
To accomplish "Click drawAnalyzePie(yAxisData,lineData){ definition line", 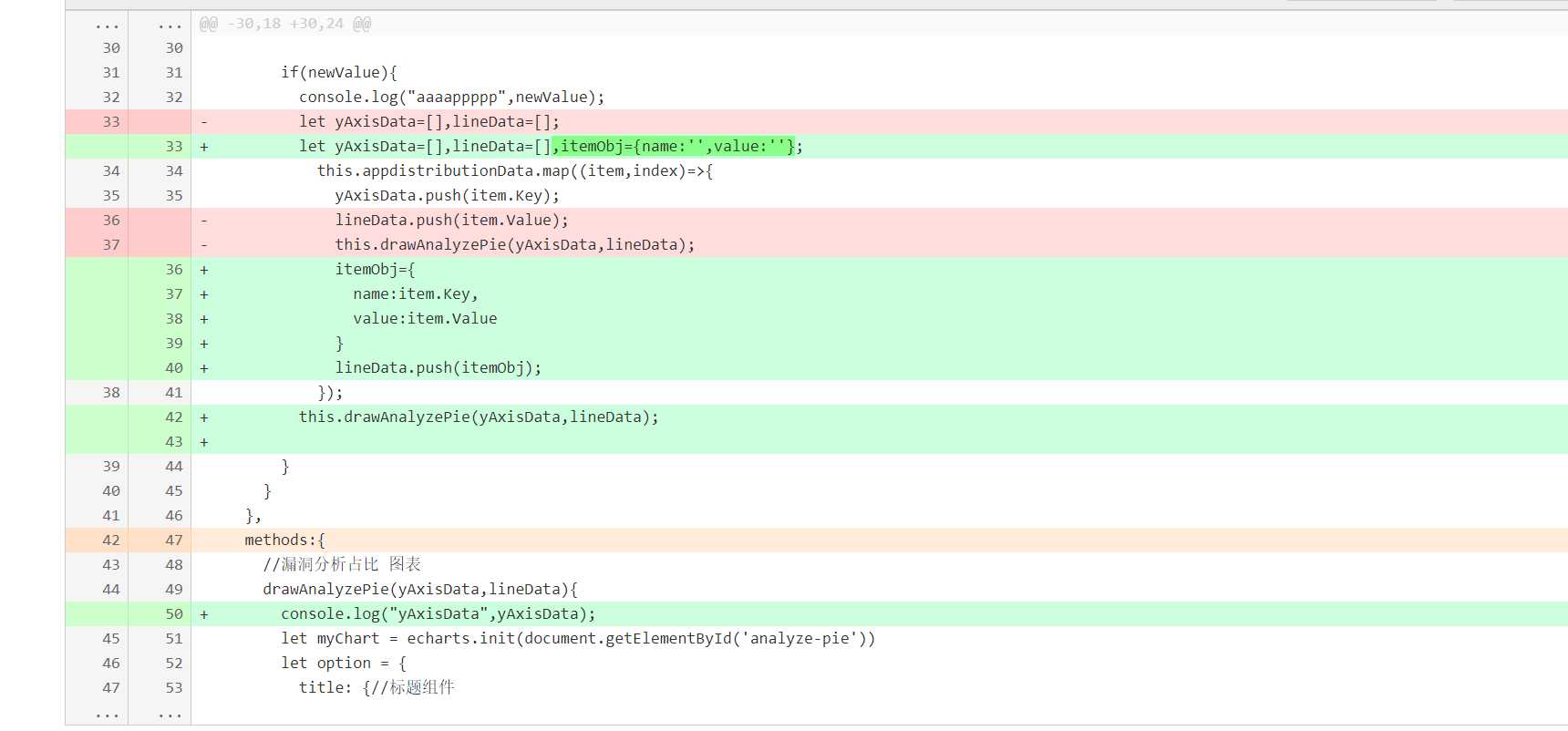I will click(x=420, y=589).
